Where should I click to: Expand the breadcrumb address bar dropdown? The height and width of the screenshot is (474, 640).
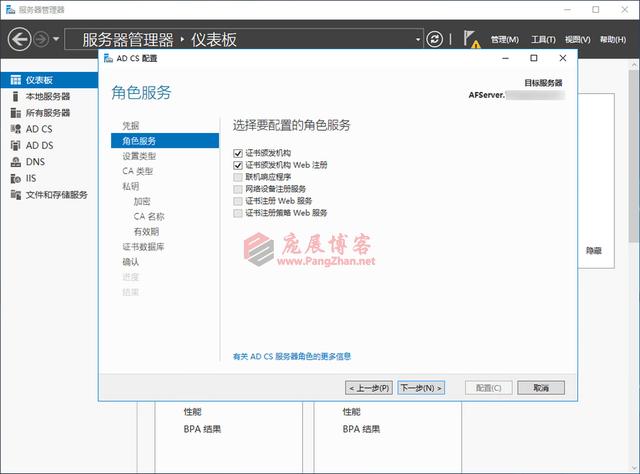[x=418, y=40]
